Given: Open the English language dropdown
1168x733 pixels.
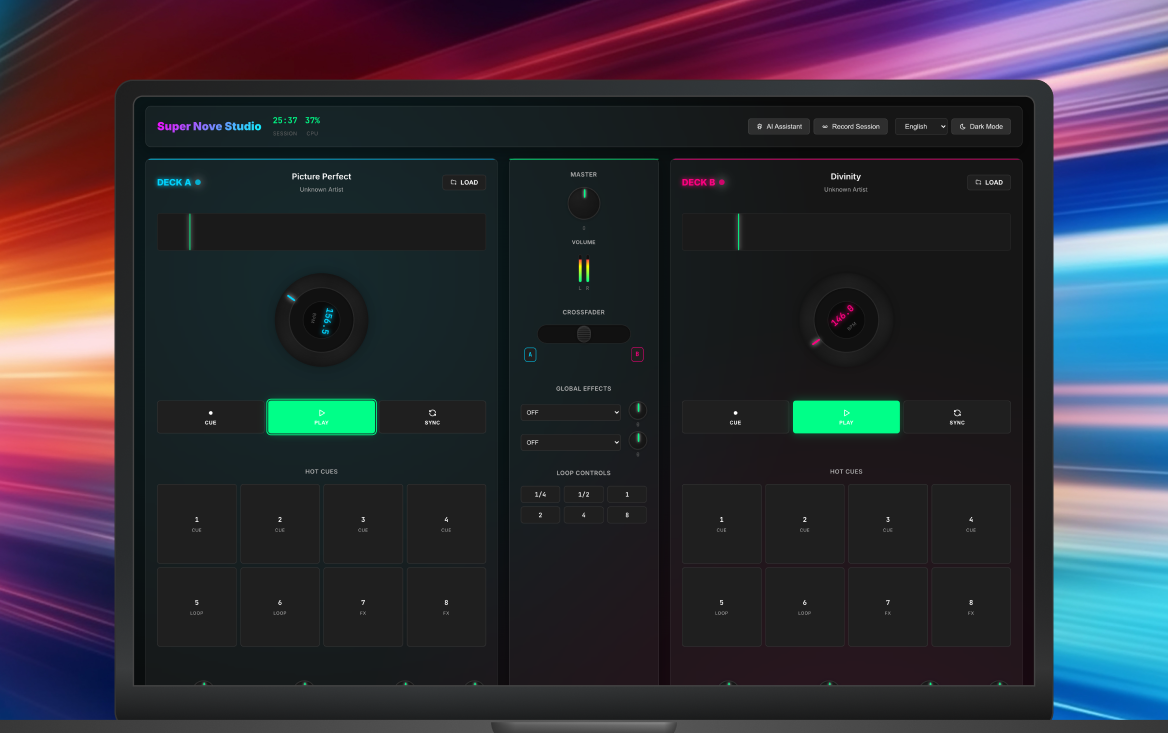Looking at the screenshot, I should pos(920,127).
